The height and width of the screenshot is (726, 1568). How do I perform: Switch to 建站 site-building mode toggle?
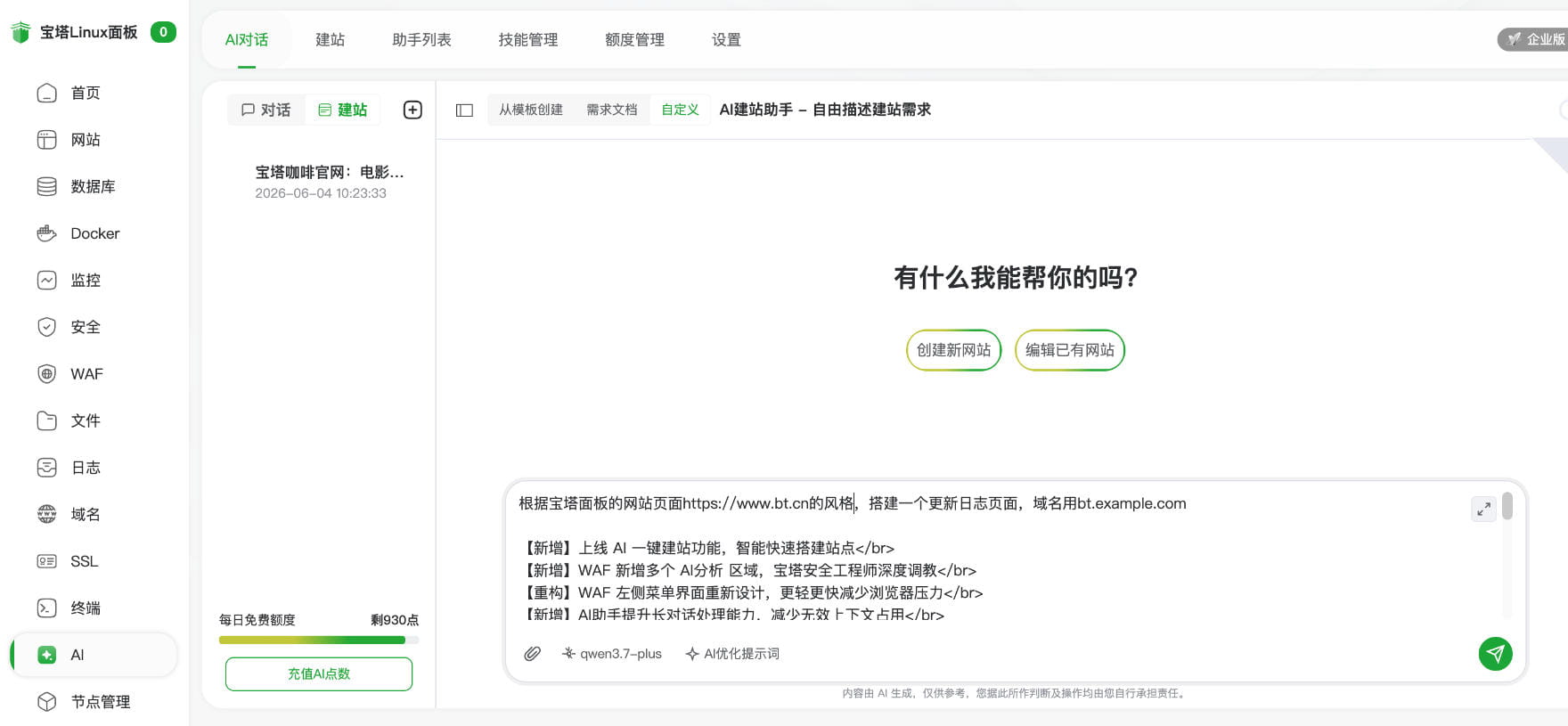click(343, 110)
